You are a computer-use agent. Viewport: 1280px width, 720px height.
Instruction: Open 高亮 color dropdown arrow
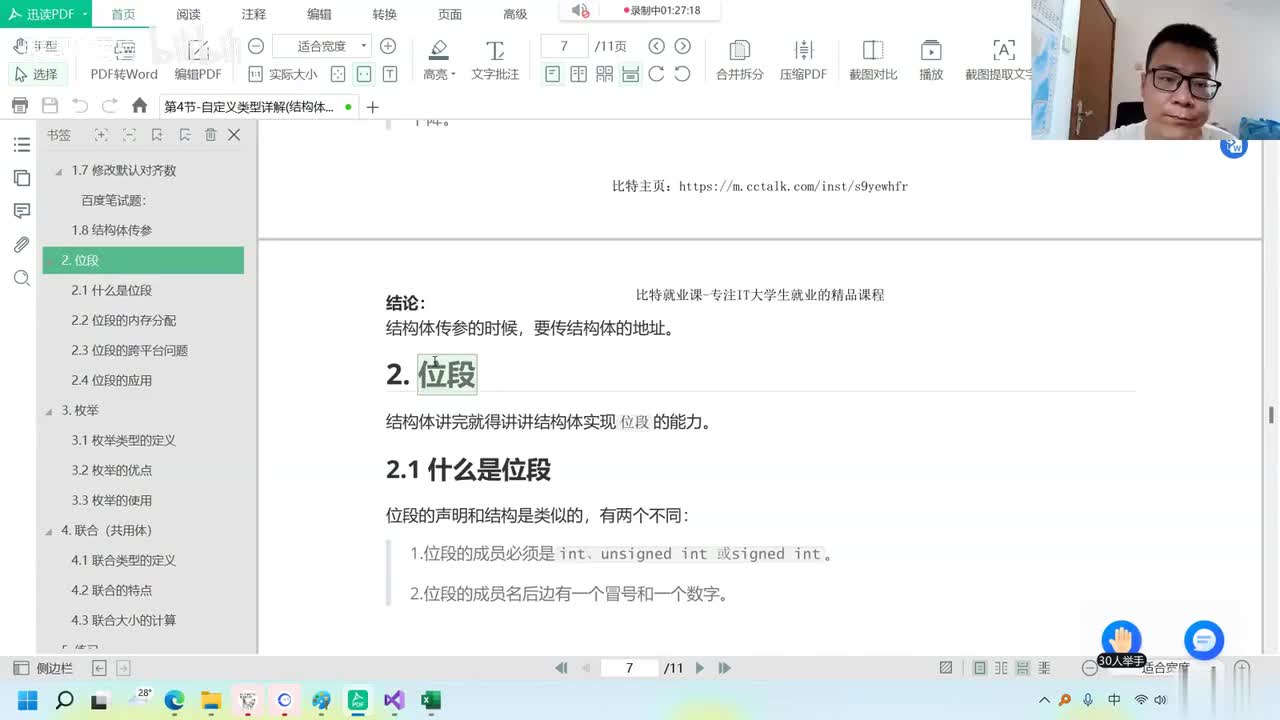(453, 75)
